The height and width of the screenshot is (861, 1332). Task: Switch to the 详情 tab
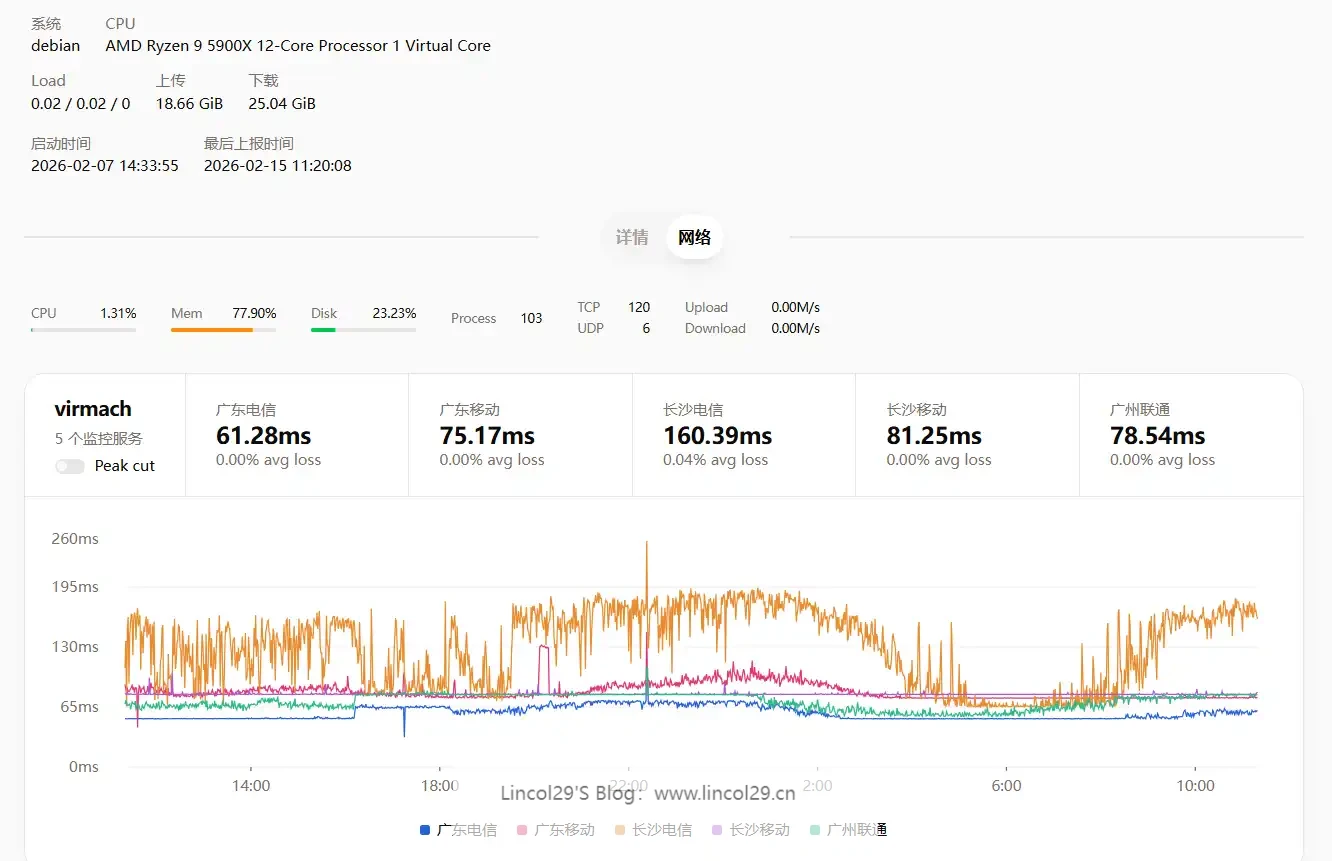click(631, 237)
